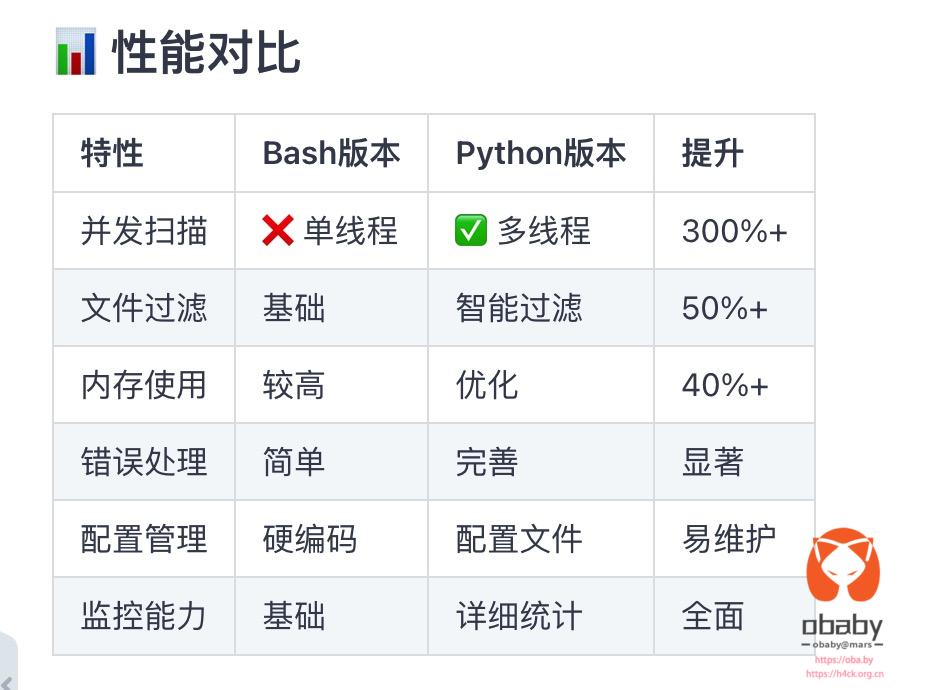
Task: Click the 300%+ improvement cell
Action: tap(734, 231)
